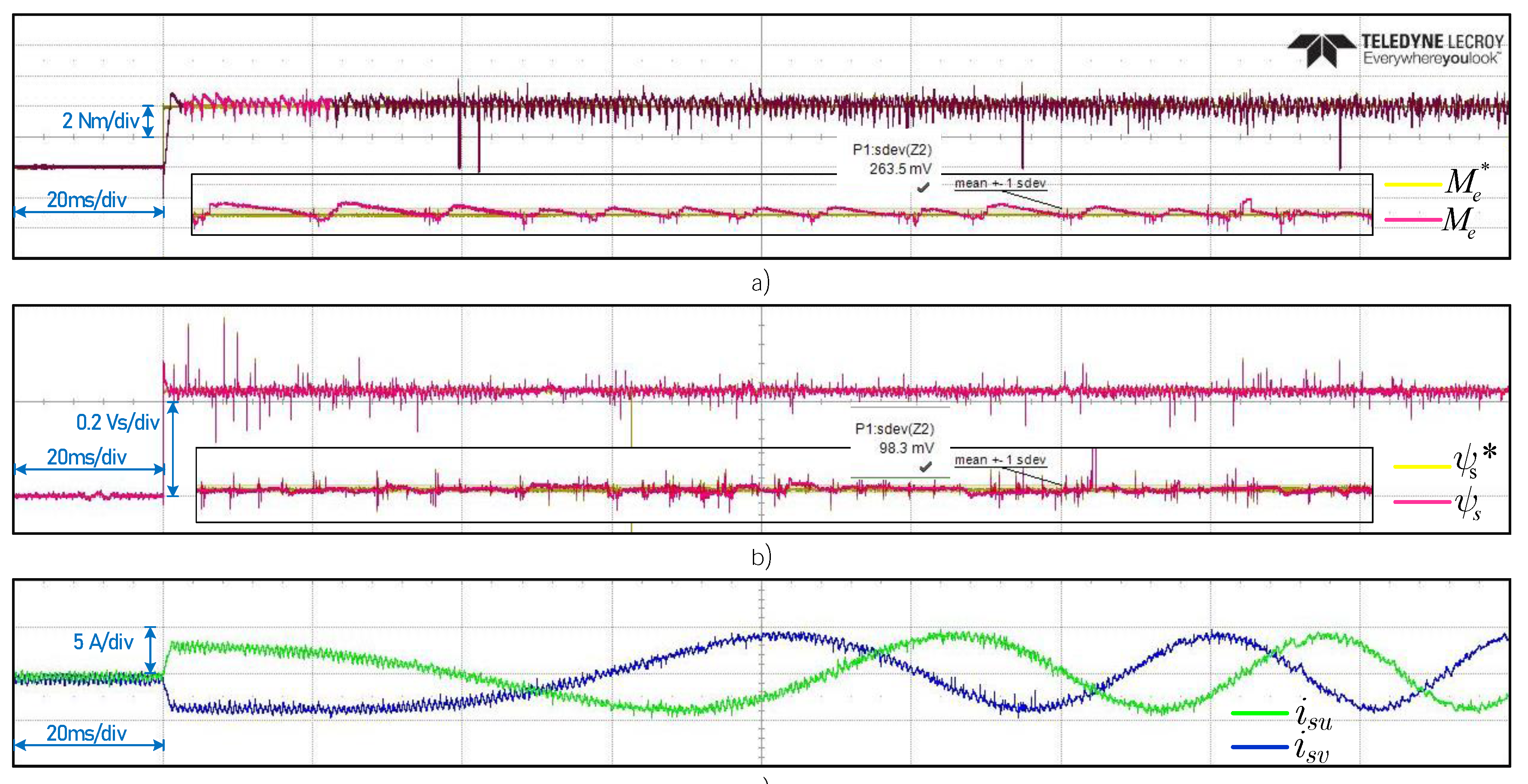Click mean +- 1 sdev label in flux plot
1528x784 pixels.
[1000, 460]
